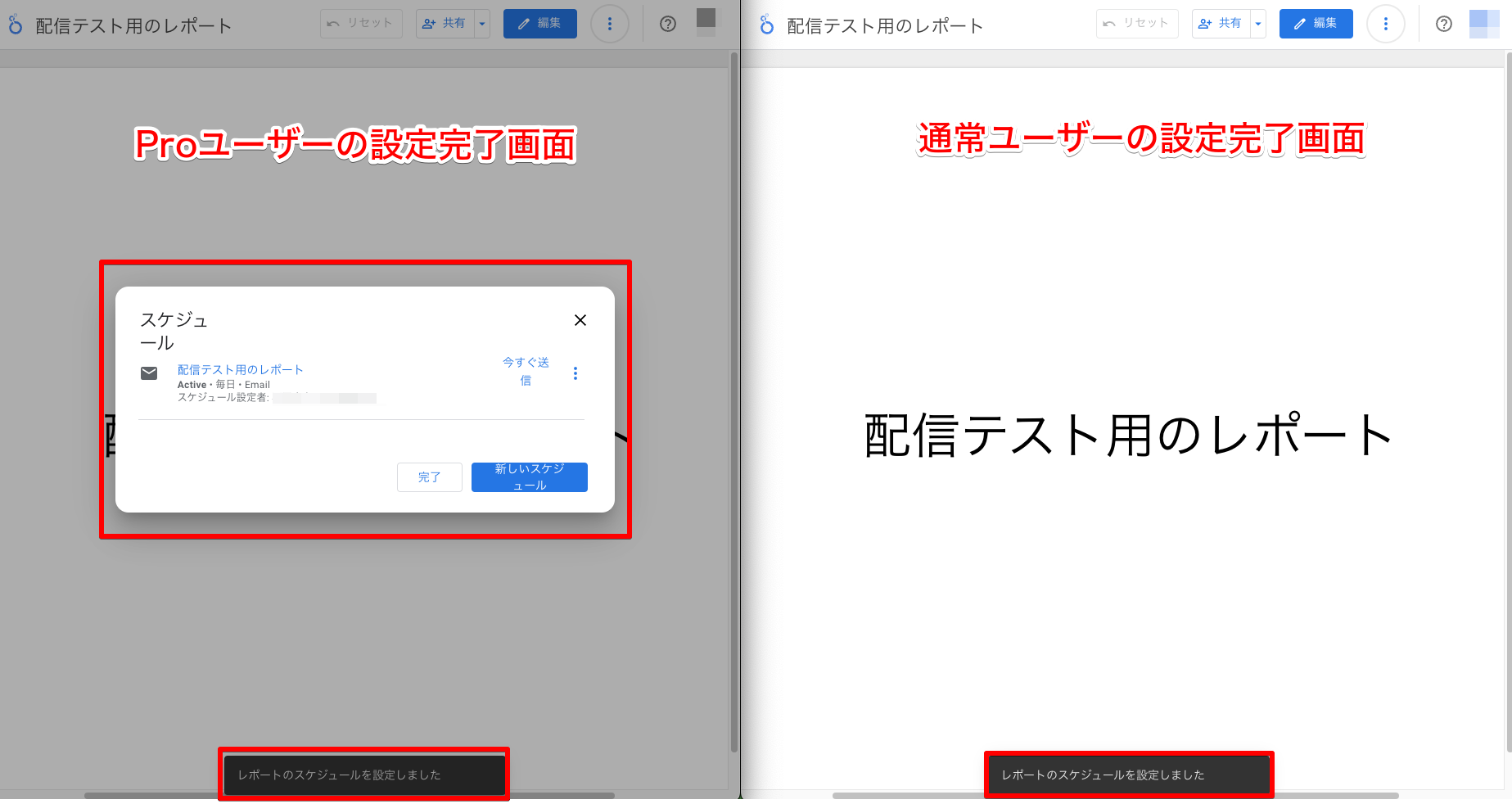Click the email envelope icon in schedule
Viewport: 1512px width, 804px height.
pyautogui.click(x=149, y=373)
